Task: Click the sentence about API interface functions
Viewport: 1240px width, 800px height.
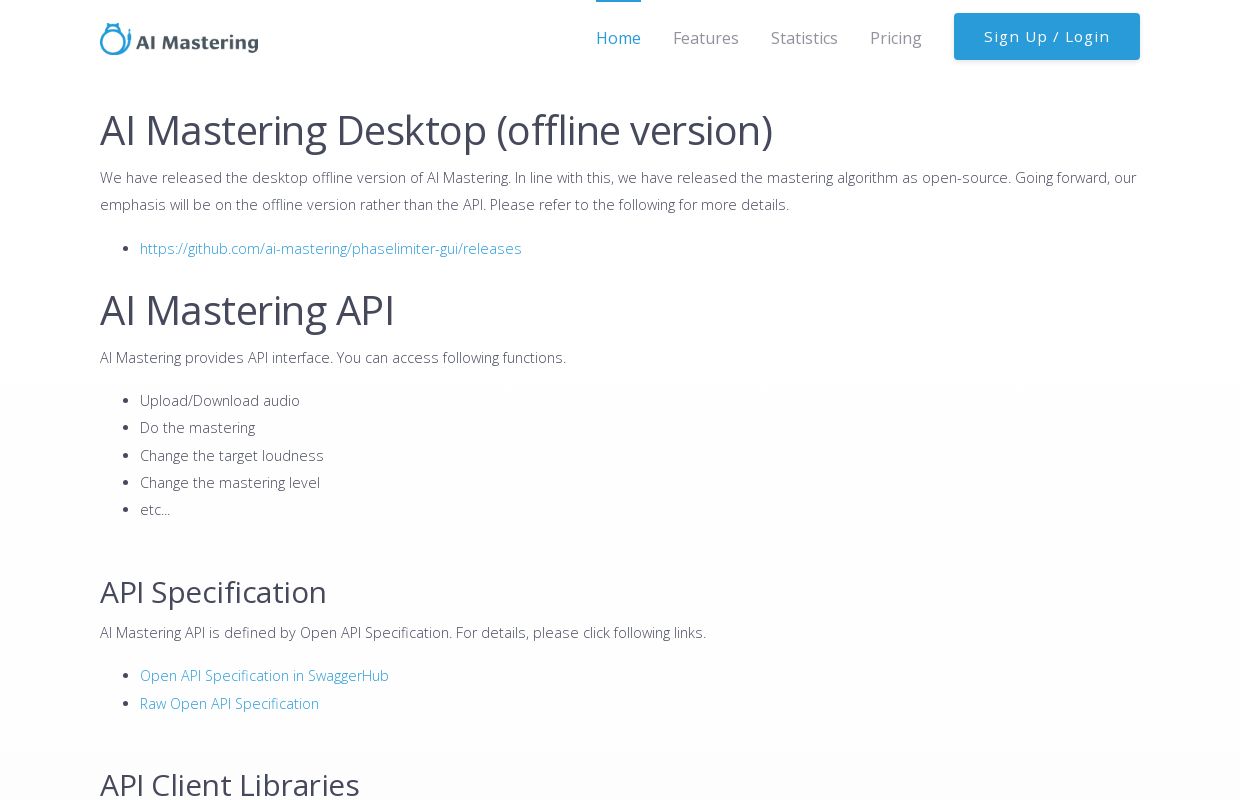Action: tap(333, 357)
